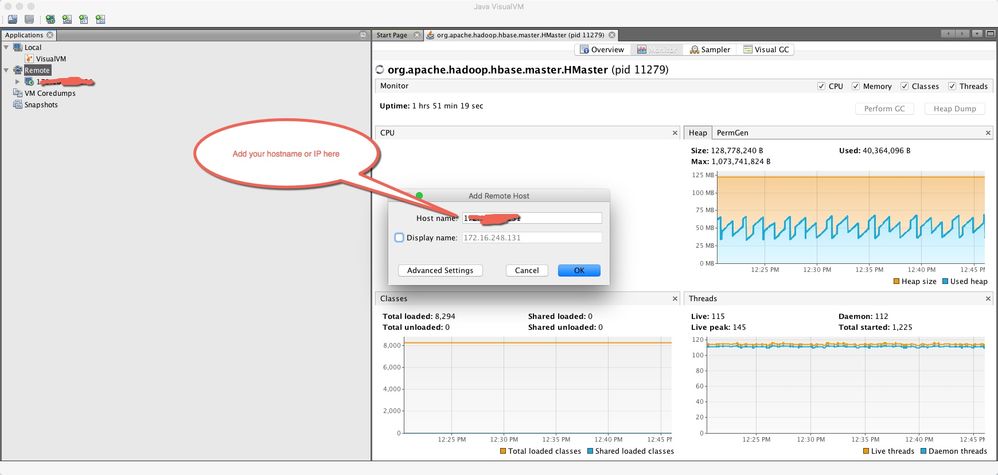998x475 pixels.
Task: Collapse the Remote tree node
Action: 6,70
